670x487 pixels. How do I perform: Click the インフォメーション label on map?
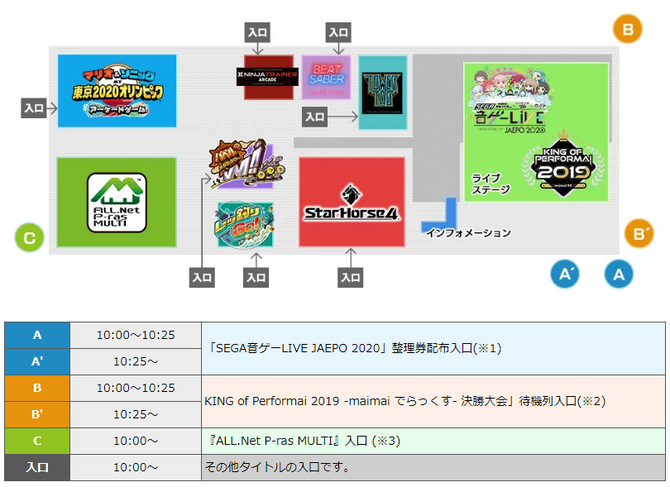468,233
